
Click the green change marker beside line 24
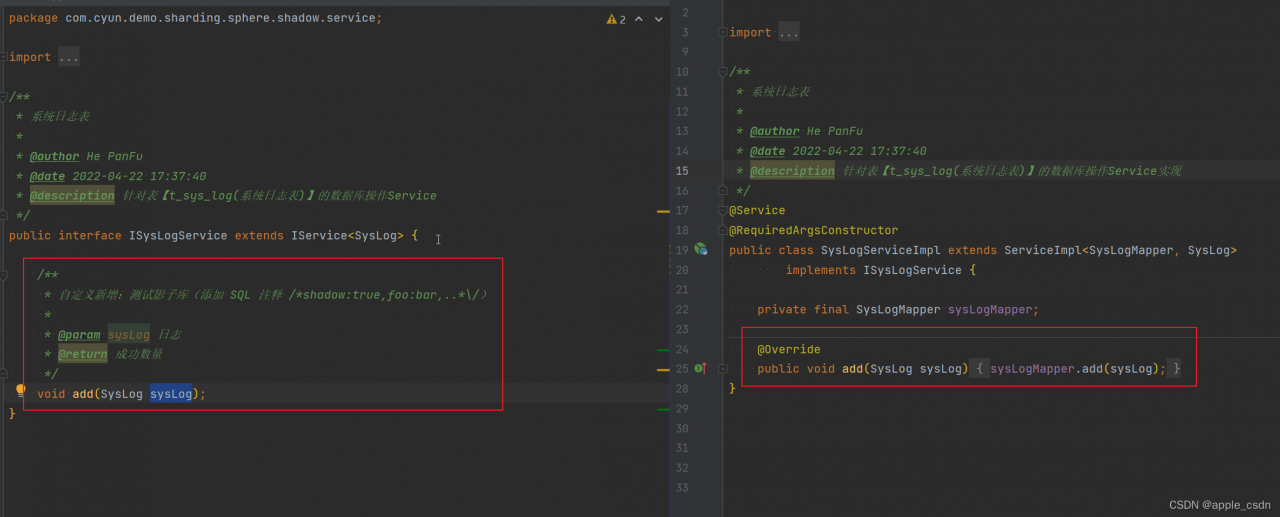tap(662, 350)
